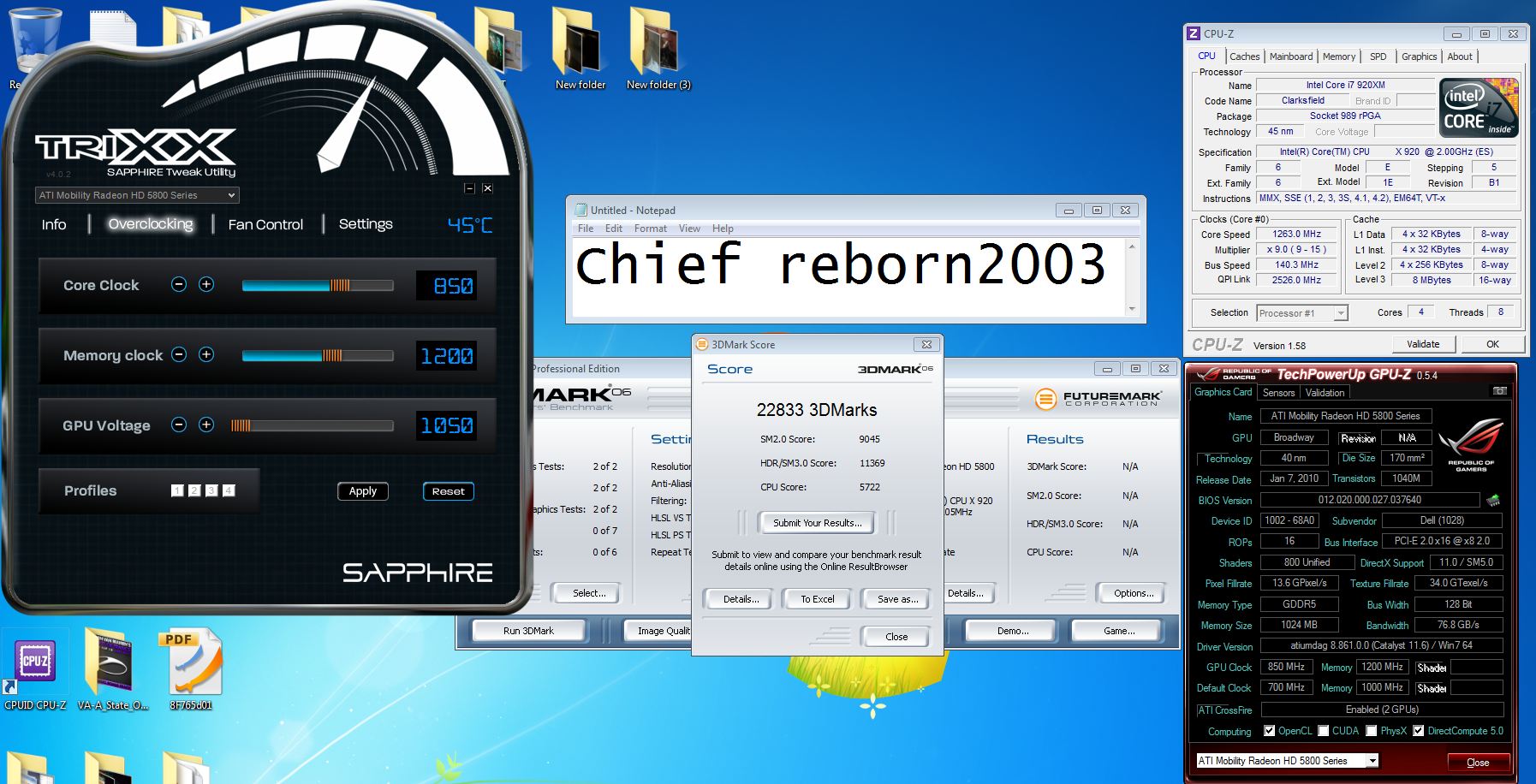Switch to Fan Control tab in TRIXX
Image resolution: width=1536 pixels, height=784 pixels.
tap(265, 224)
